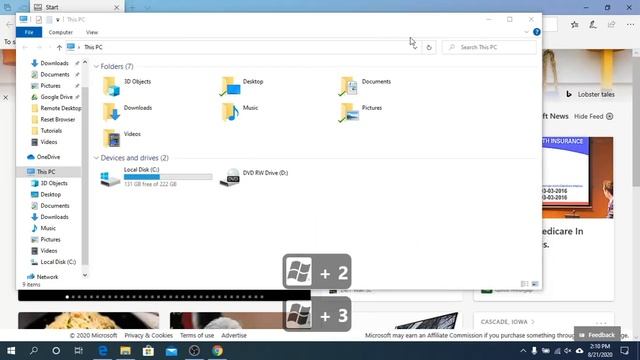Open Edge favorites star icon

pos(575,25)
